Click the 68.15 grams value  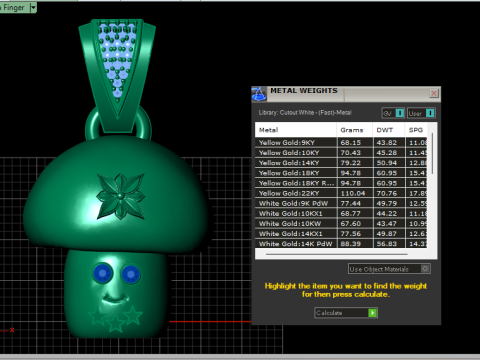(x=351, y=142)
